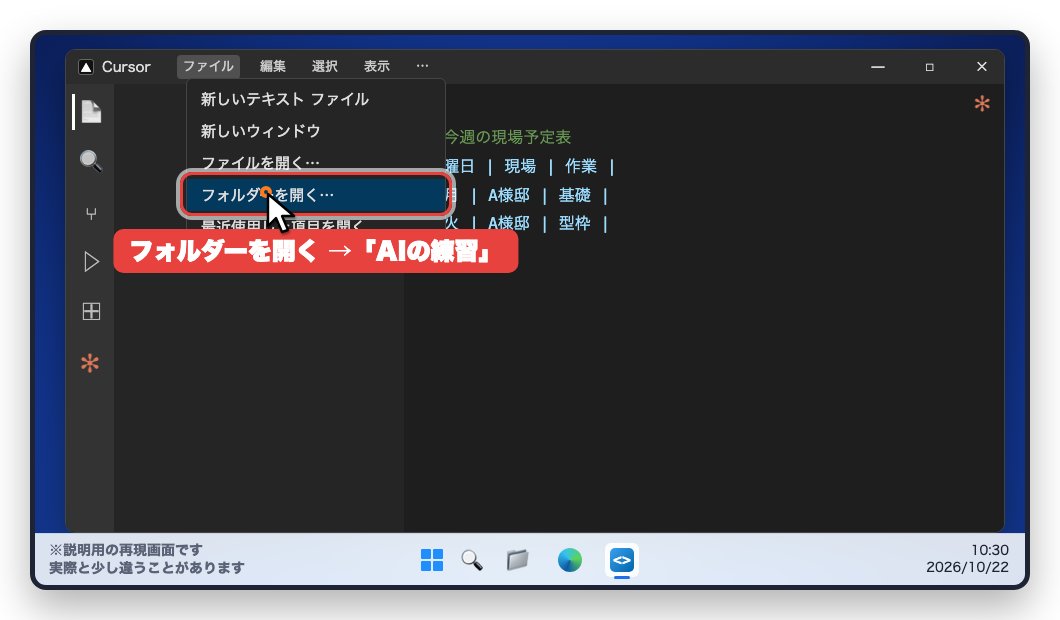Choose 新しいウィンドウ from menu
The height and width of the screenshot is (620, 1060).
click(x=315, y=131)
